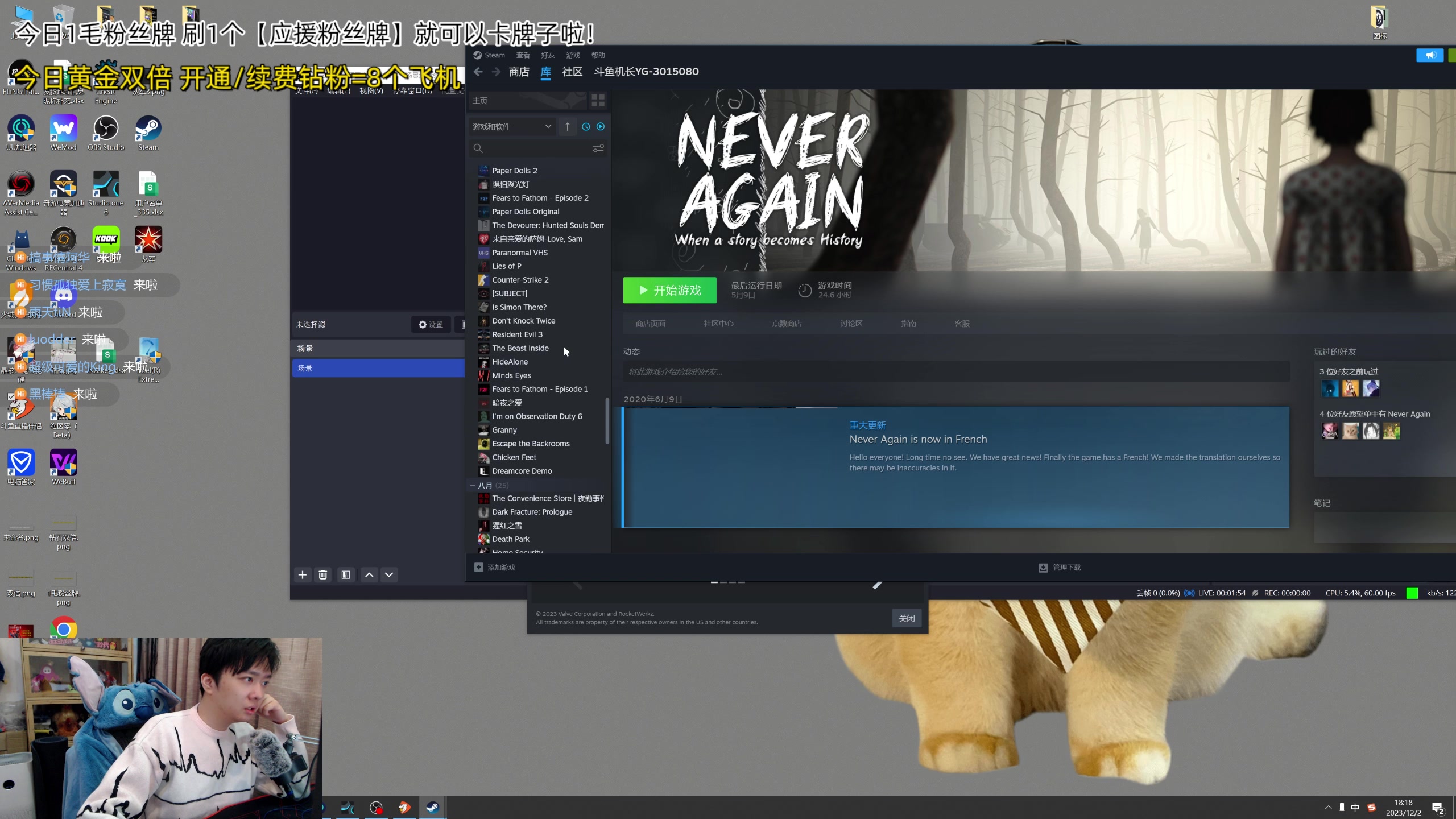Click the sort-direction up arrow
The height and width of the screenshot is (819, 1456).
pos(567,127)
